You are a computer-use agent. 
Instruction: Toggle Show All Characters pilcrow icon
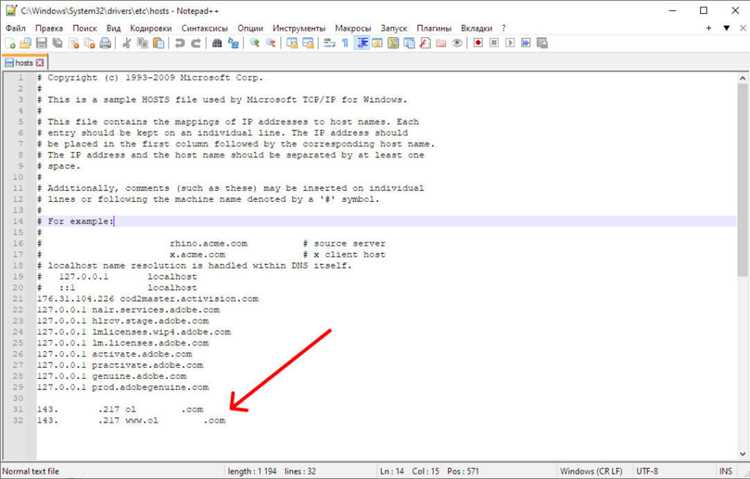tap(345, 43)
